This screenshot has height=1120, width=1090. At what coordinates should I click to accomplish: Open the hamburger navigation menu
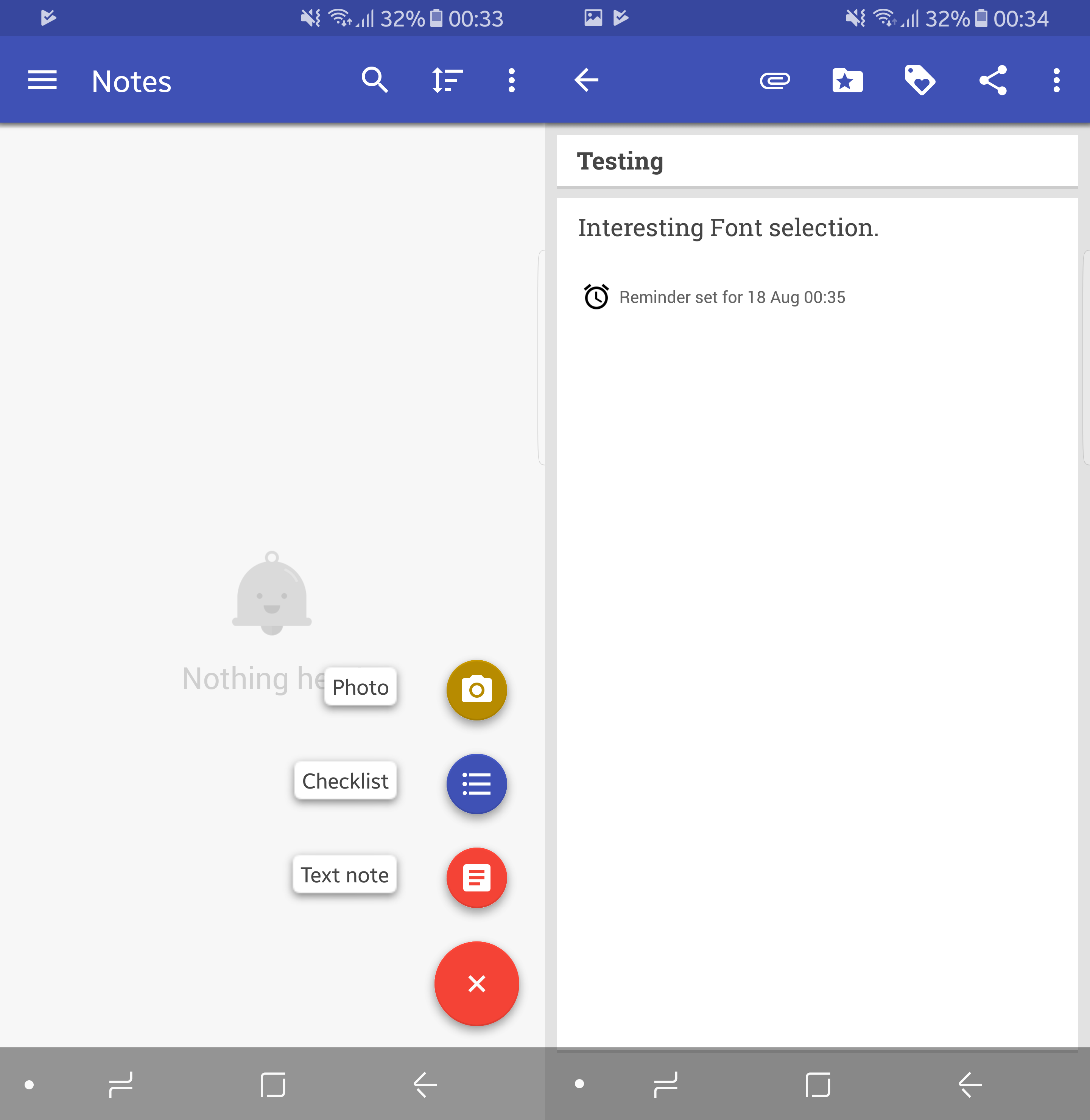pyautogui.click(x=42, y=81)
